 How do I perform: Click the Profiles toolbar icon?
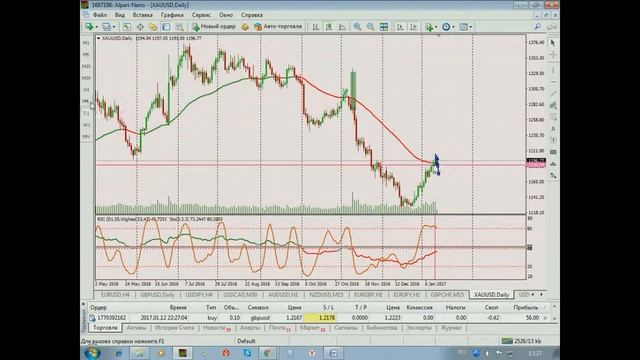106,27
